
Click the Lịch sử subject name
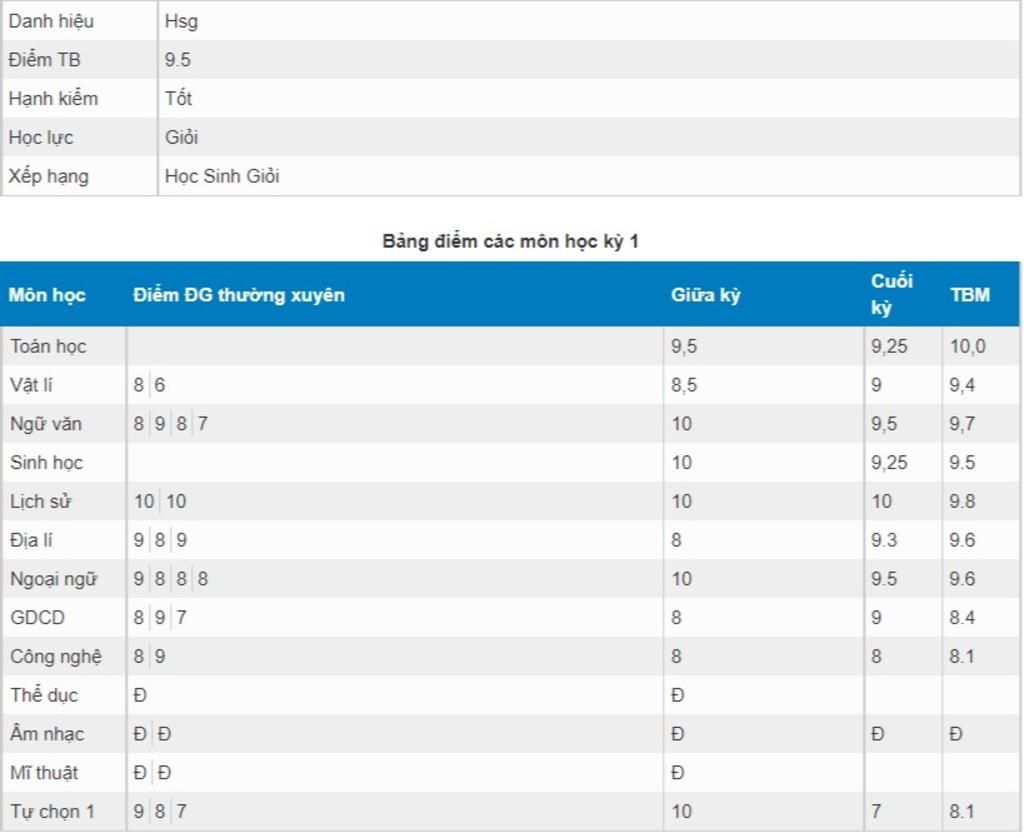click(x=40, y=502)
